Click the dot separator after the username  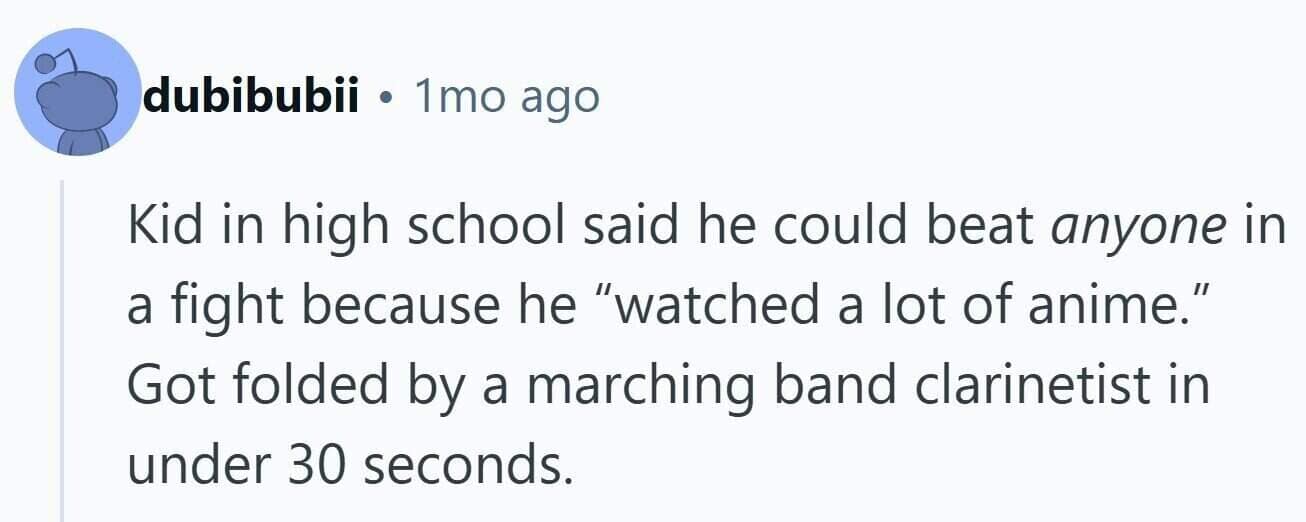tap(385, 98)
